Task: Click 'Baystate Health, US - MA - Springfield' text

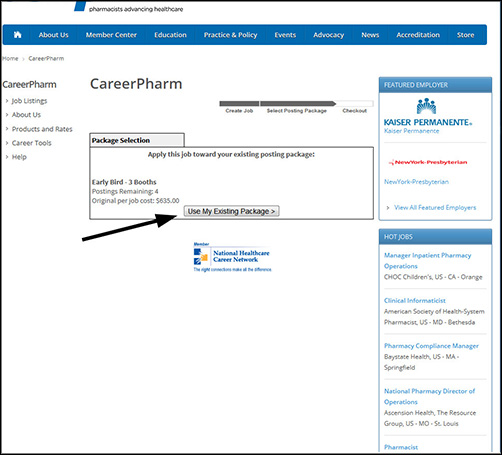Action: click(x=421, y=362)
